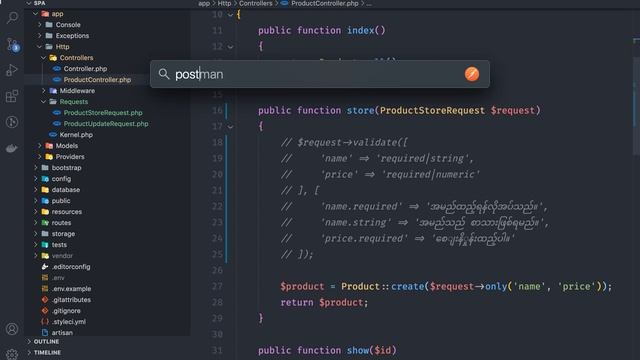Collapse the Requests folder
640x360 pixels.
[44, 102]
